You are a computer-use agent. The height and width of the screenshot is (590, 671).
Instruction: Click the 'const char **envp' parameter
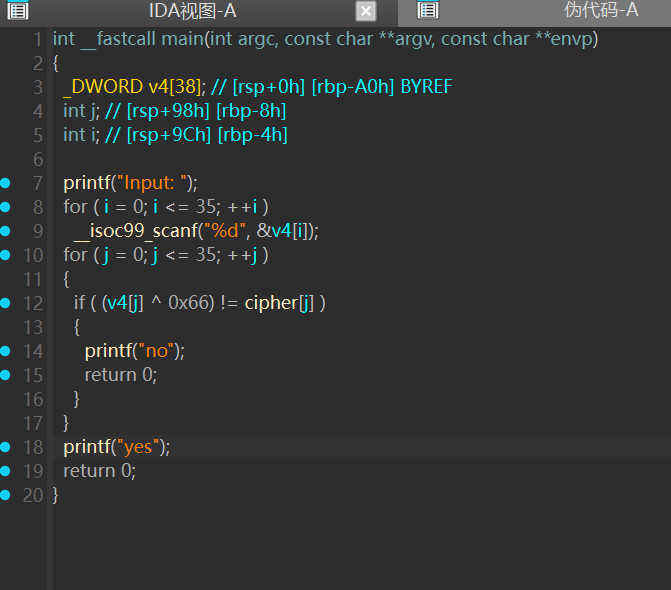tap(517, 39)
